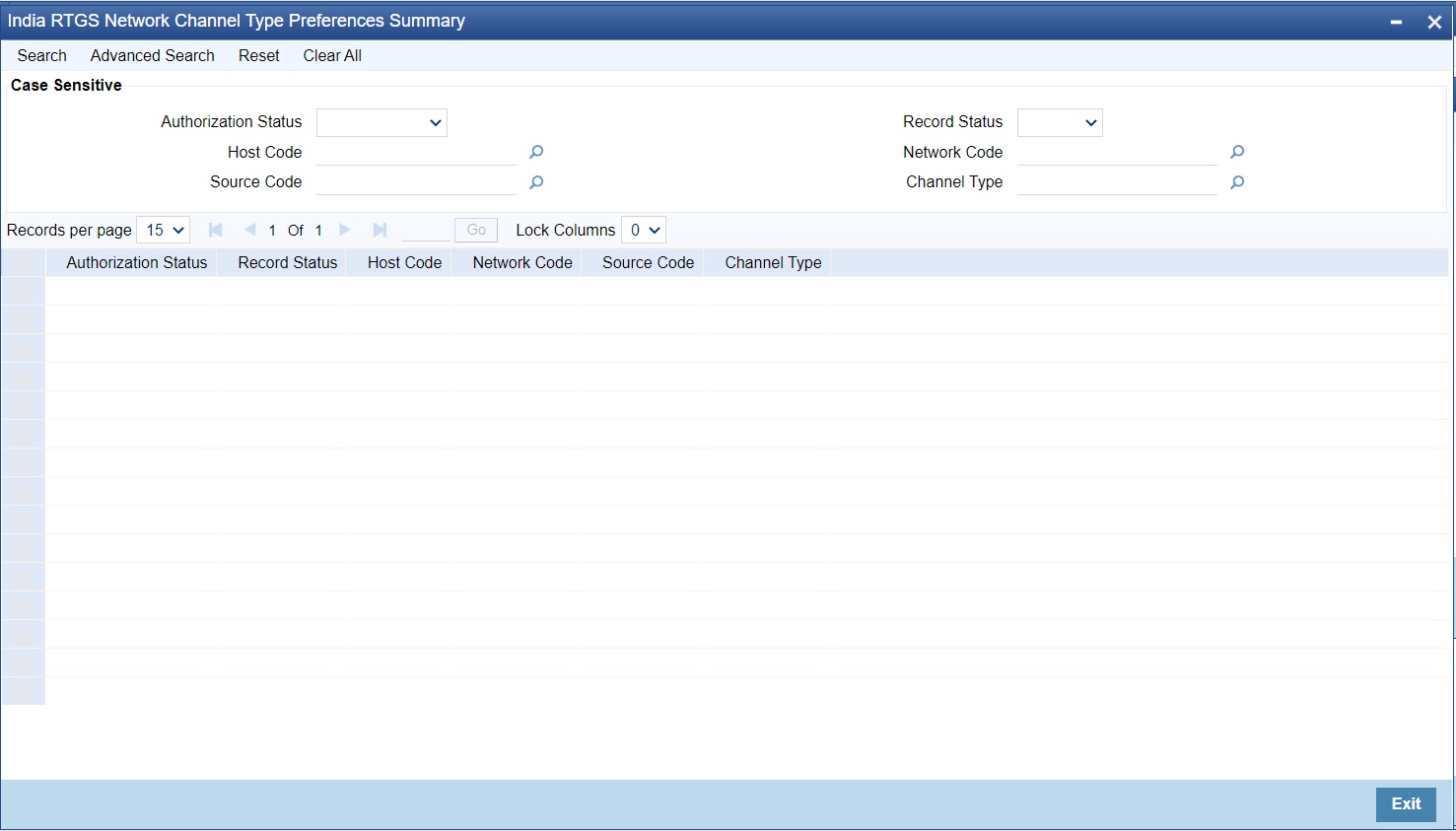Tick the select-all box in table header
The height and width of the screenshot is (831, 1456).
coord(23,263)
